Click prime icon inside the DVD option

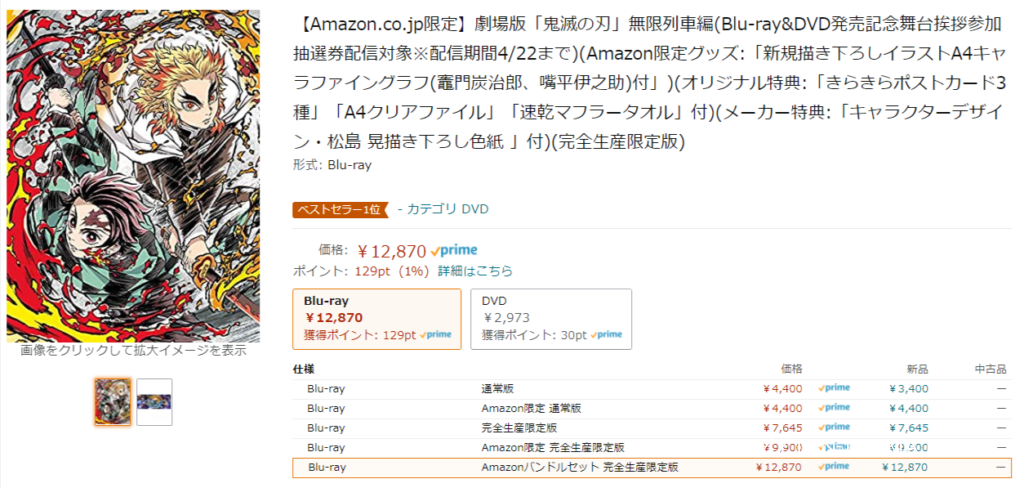coord(607,334)
